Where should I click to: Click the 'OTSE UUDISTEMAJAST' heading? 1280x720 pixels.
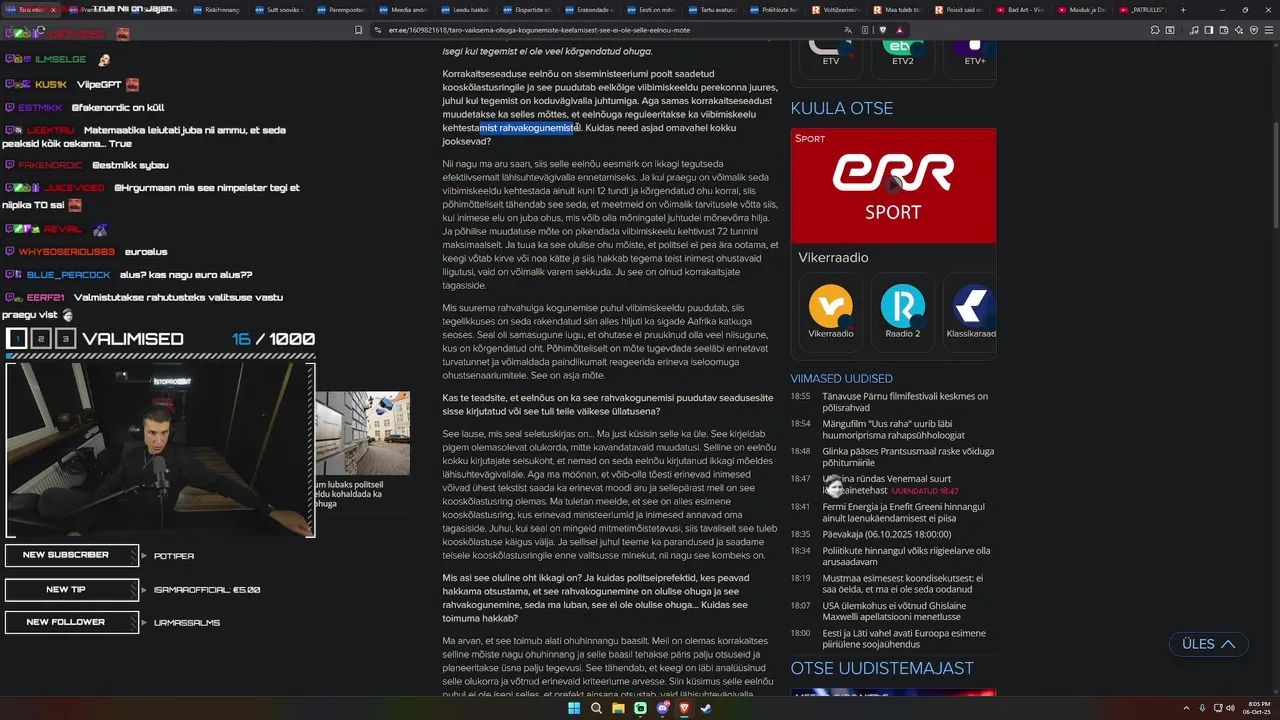tap(882, 668)
